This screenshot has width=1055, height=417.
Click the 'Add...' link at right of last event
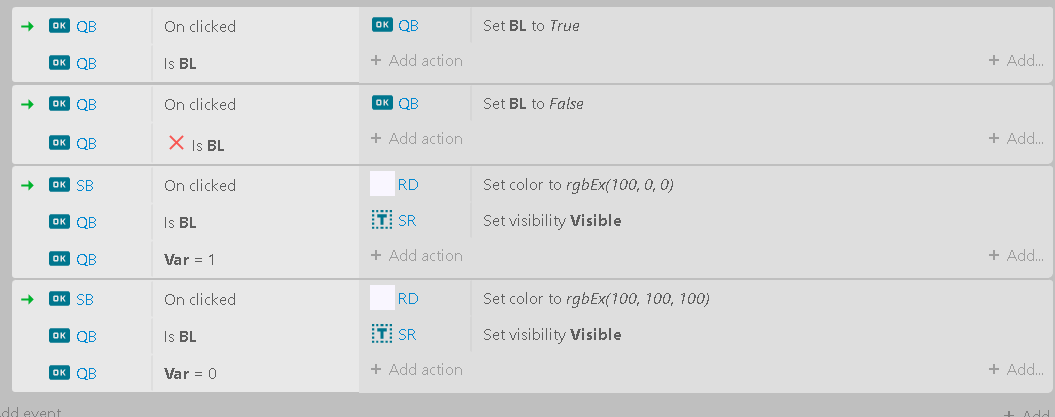[1016, 369]
